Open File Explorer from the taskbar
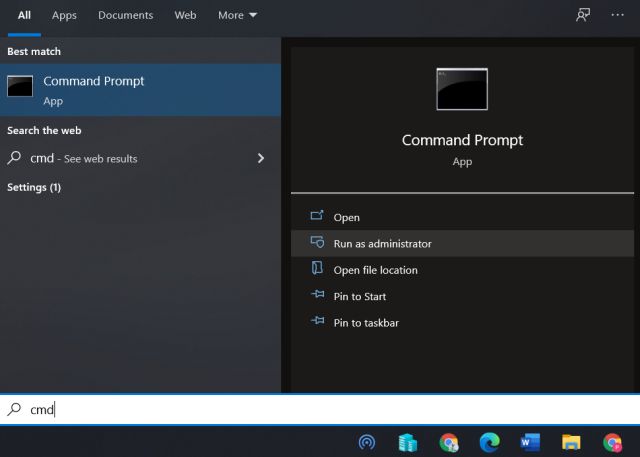 point(571,442)
